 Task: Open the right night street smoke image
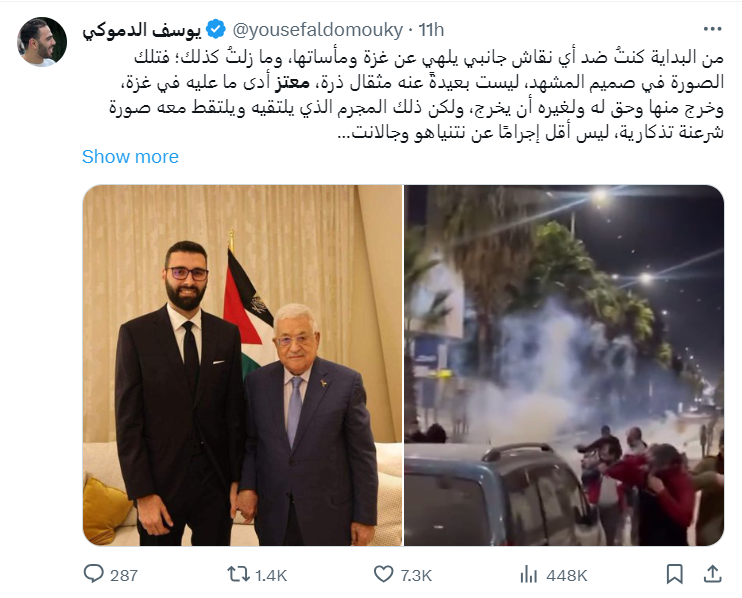click(x=564, y=365)
